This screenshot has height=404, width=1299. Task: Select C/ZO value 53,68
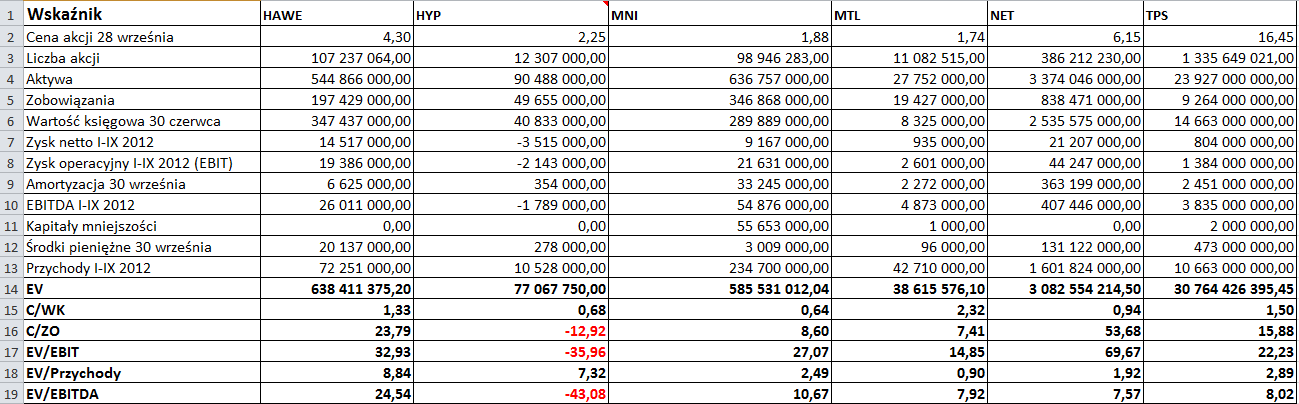tap(1064, 330)
